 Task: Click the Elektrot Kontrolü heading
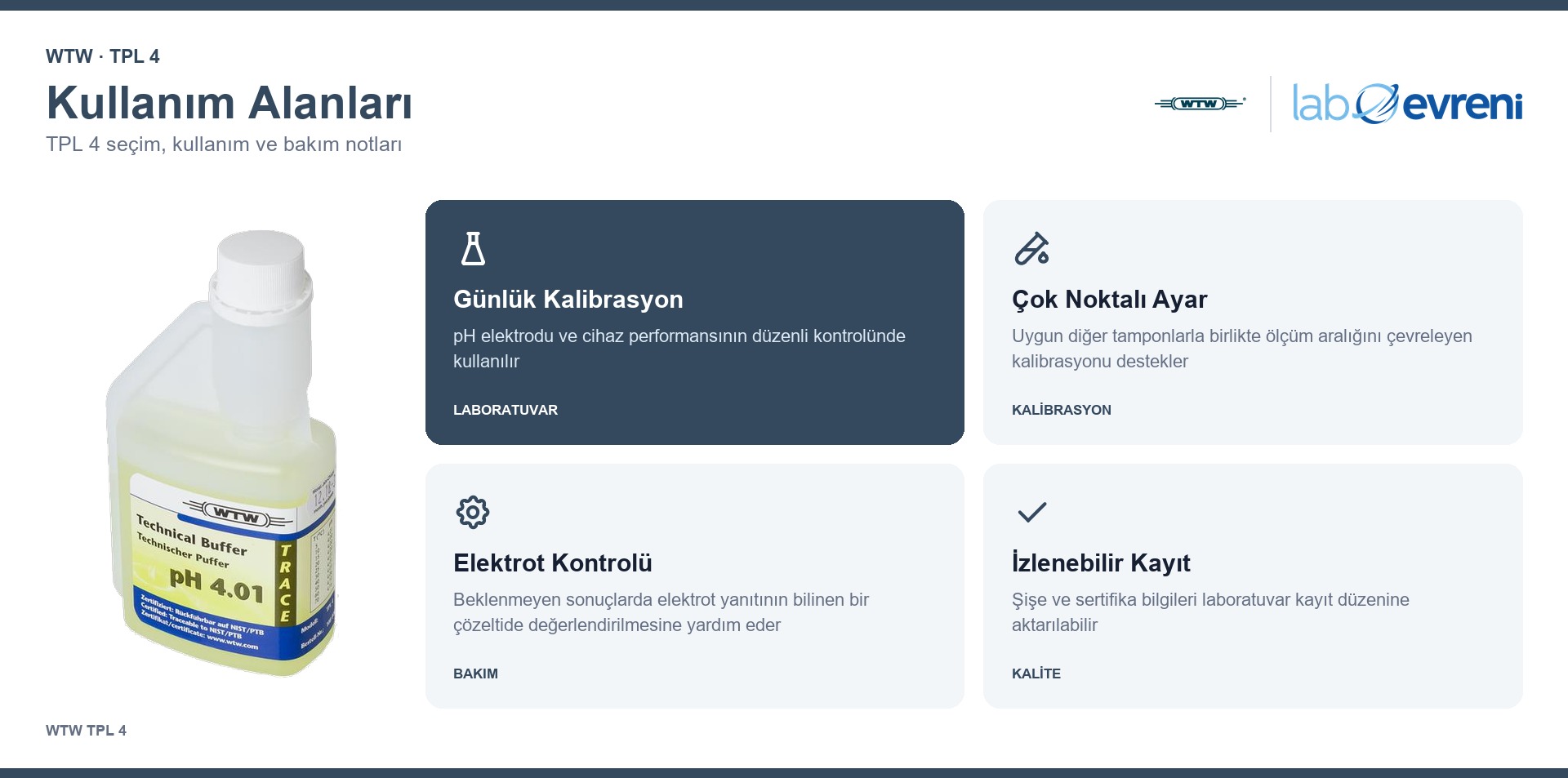[553, 563]
